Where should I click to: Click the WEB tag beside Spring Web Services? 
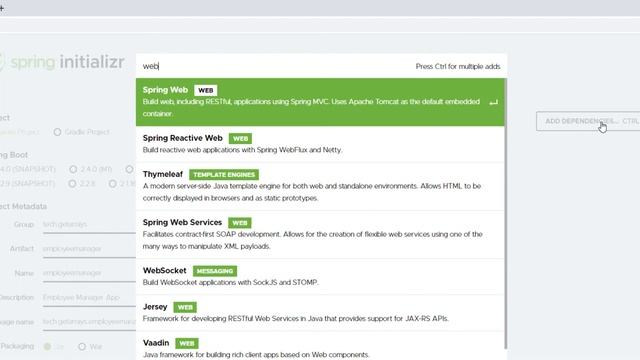pos(240,223)
